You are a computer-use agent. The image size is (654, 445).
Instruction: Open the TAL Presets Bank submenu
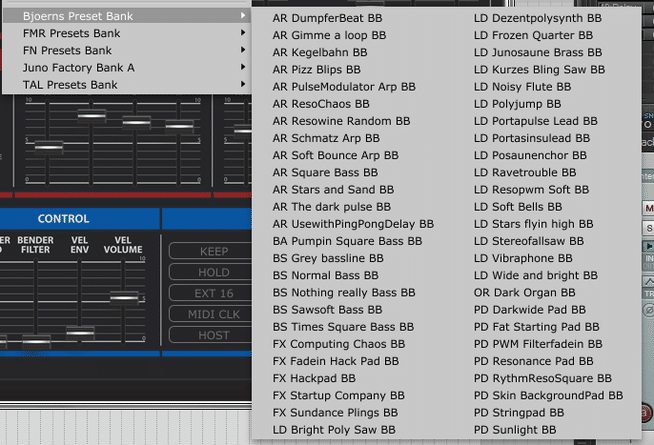pyautogui.click(x=127, y=84)
